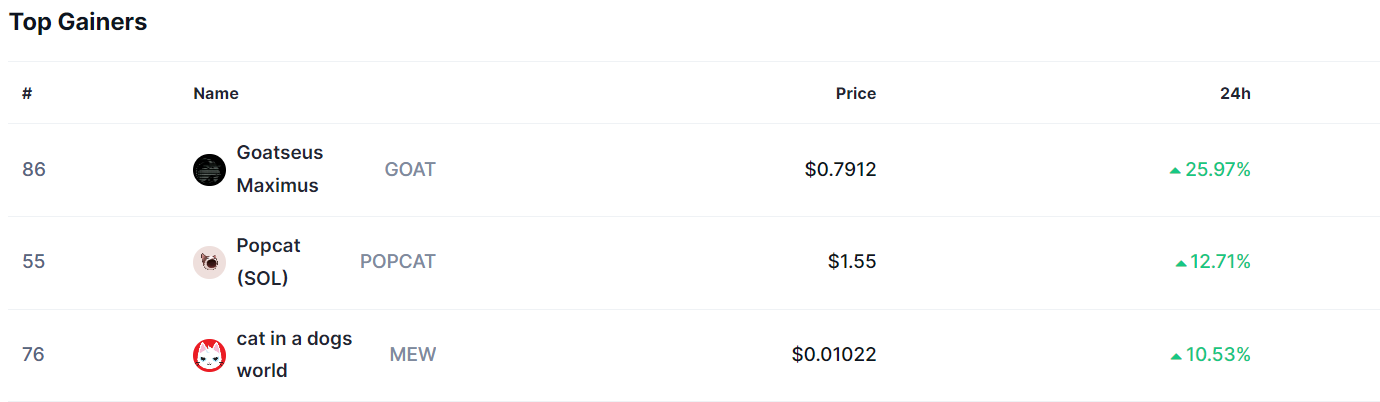Click the green arrow beside 12.71%
This screenshot has width=1380, height=402.
[x=1181, y=263]
